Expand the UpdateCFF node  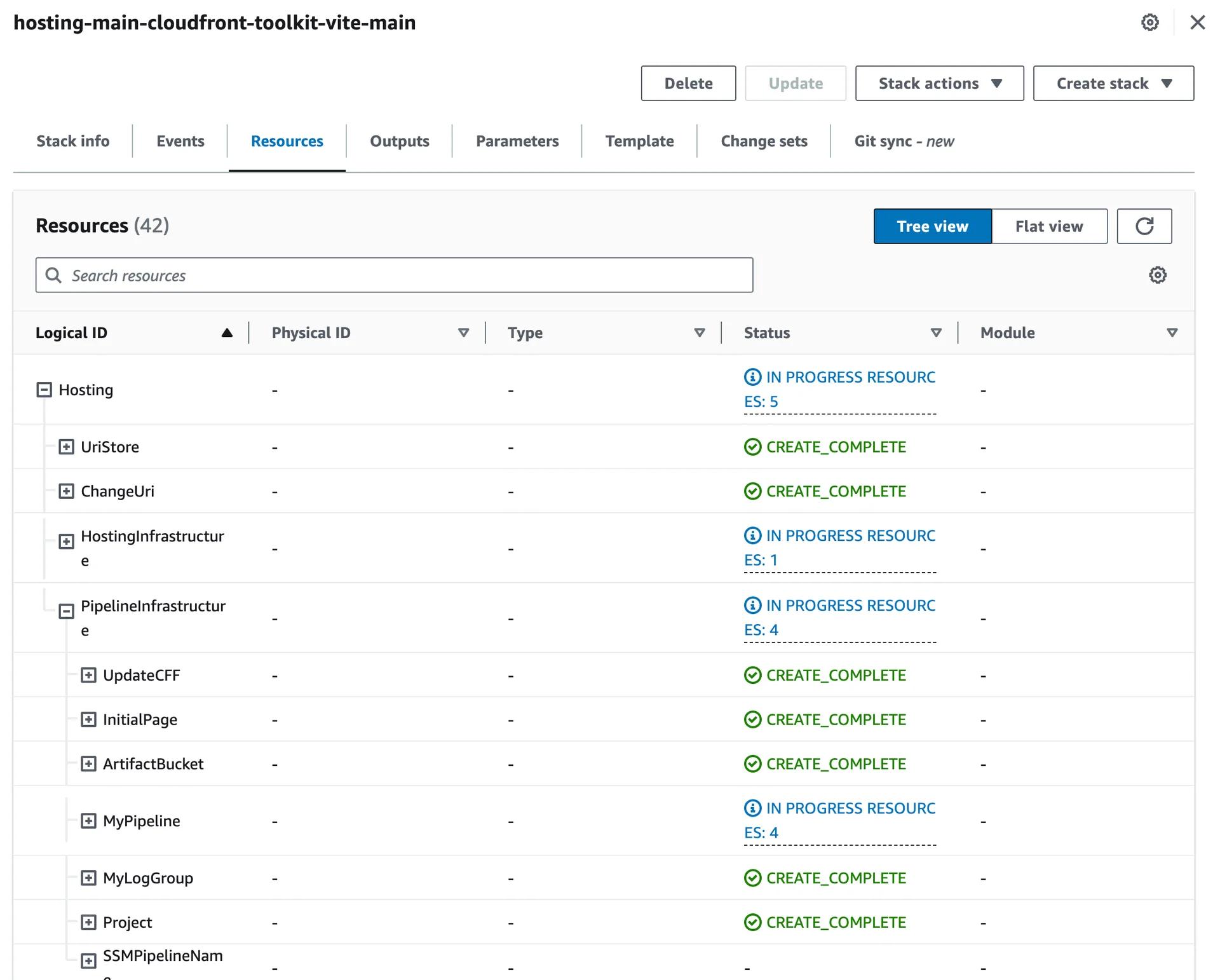[88, 675]
